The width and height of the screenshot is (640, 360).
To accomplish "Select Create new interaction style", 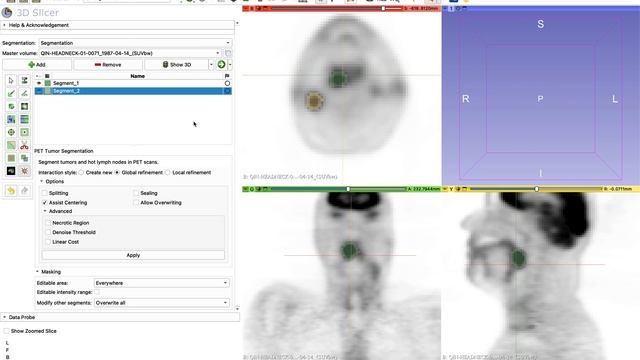I will tap(81, 173).
